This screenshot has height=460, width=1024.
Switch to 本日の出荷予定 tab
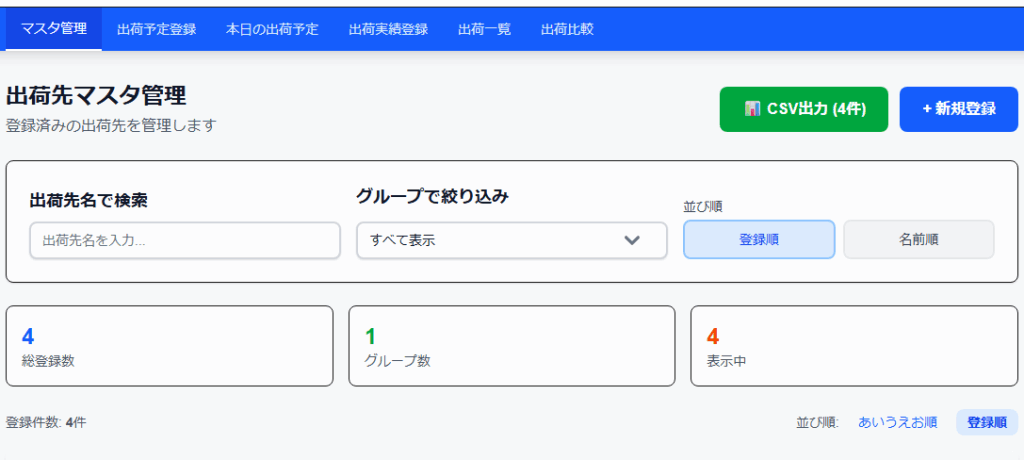click(x=272, y=29)
